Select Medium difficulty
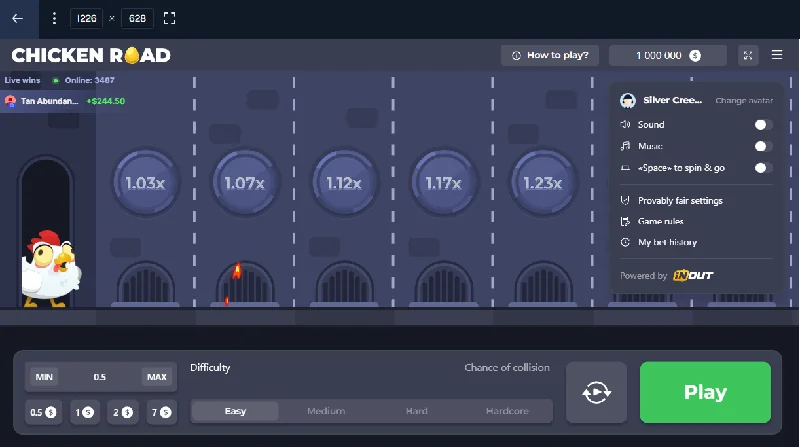 point(326,411)
